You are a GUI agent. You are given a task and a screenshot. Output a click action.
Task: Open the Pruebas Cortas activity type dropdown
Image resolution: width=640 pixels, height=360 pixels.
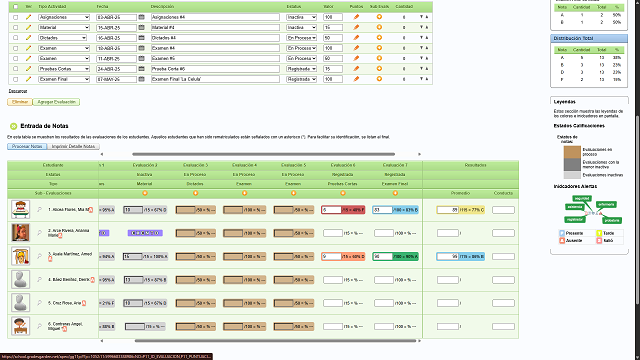(64, 69)
